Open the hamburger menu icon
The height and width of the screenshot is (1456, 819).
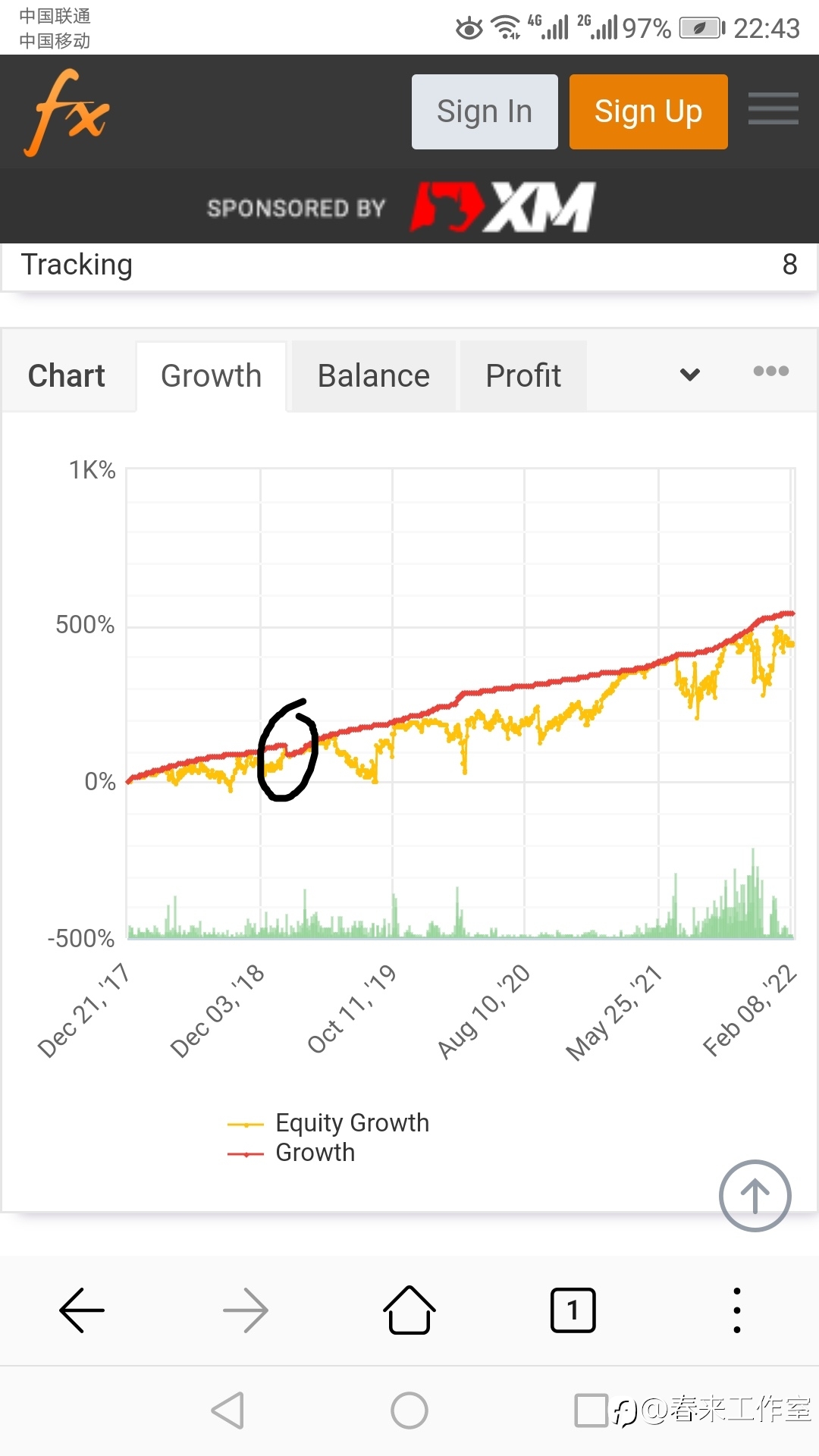[x=773, y=108]
